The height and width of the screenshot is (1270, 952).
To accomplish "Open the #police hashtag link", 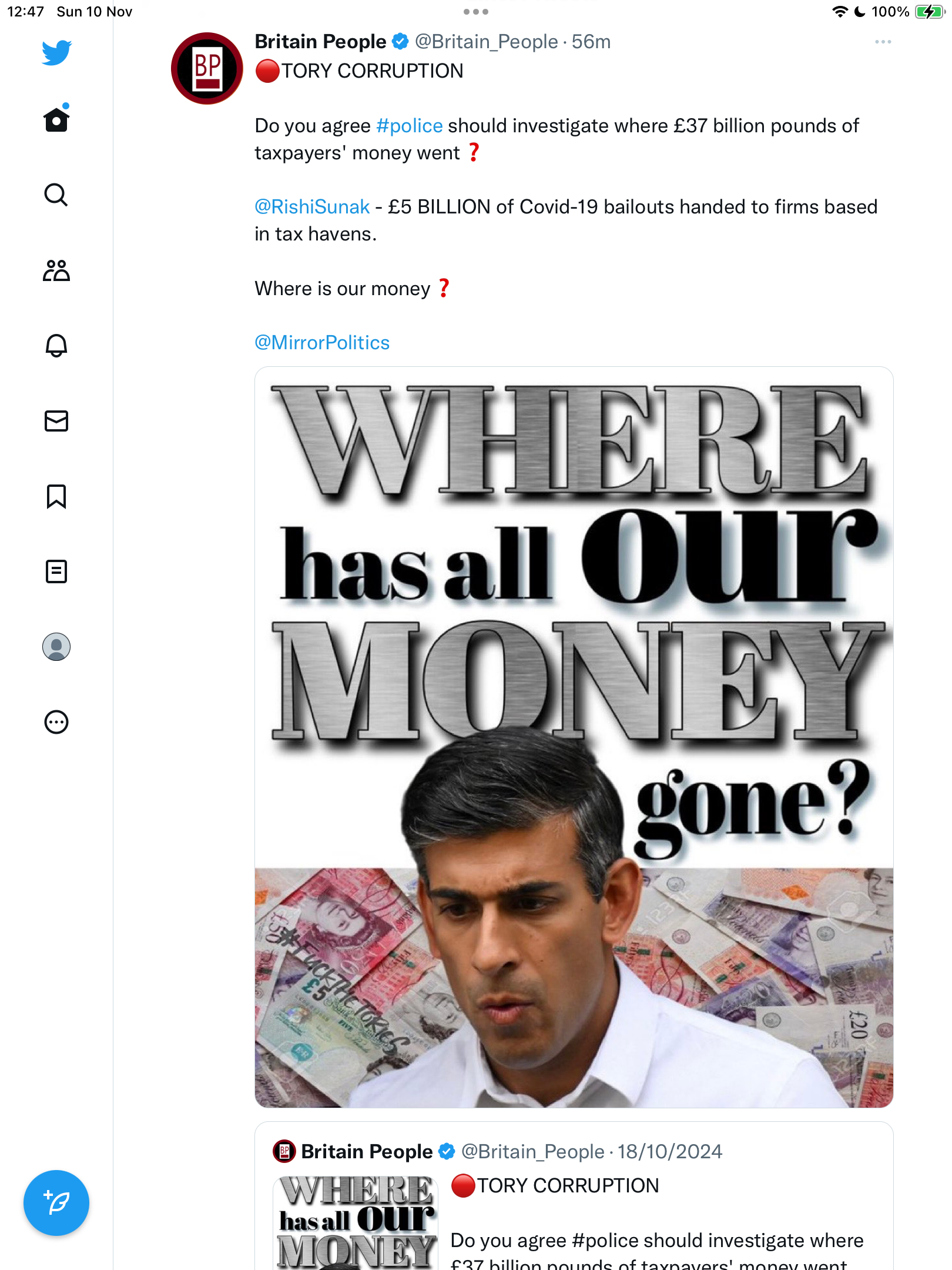I will point(409,126).
